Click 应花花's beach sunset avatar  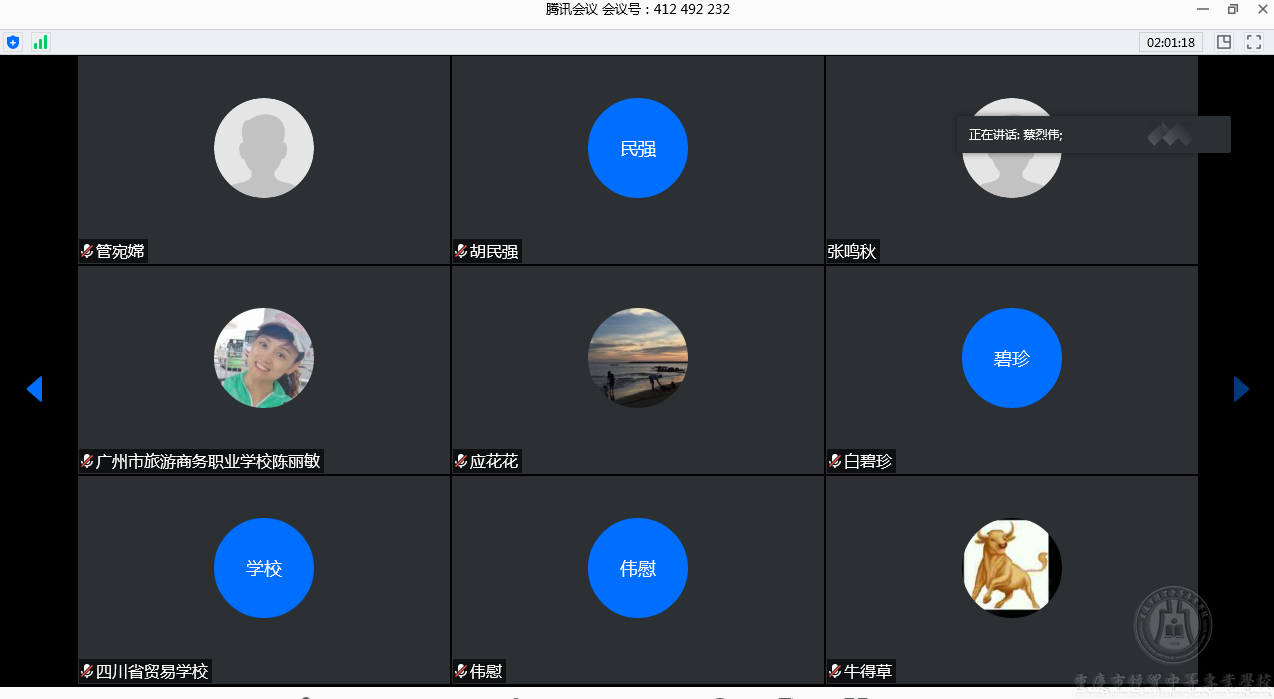[x=637, y=358]
